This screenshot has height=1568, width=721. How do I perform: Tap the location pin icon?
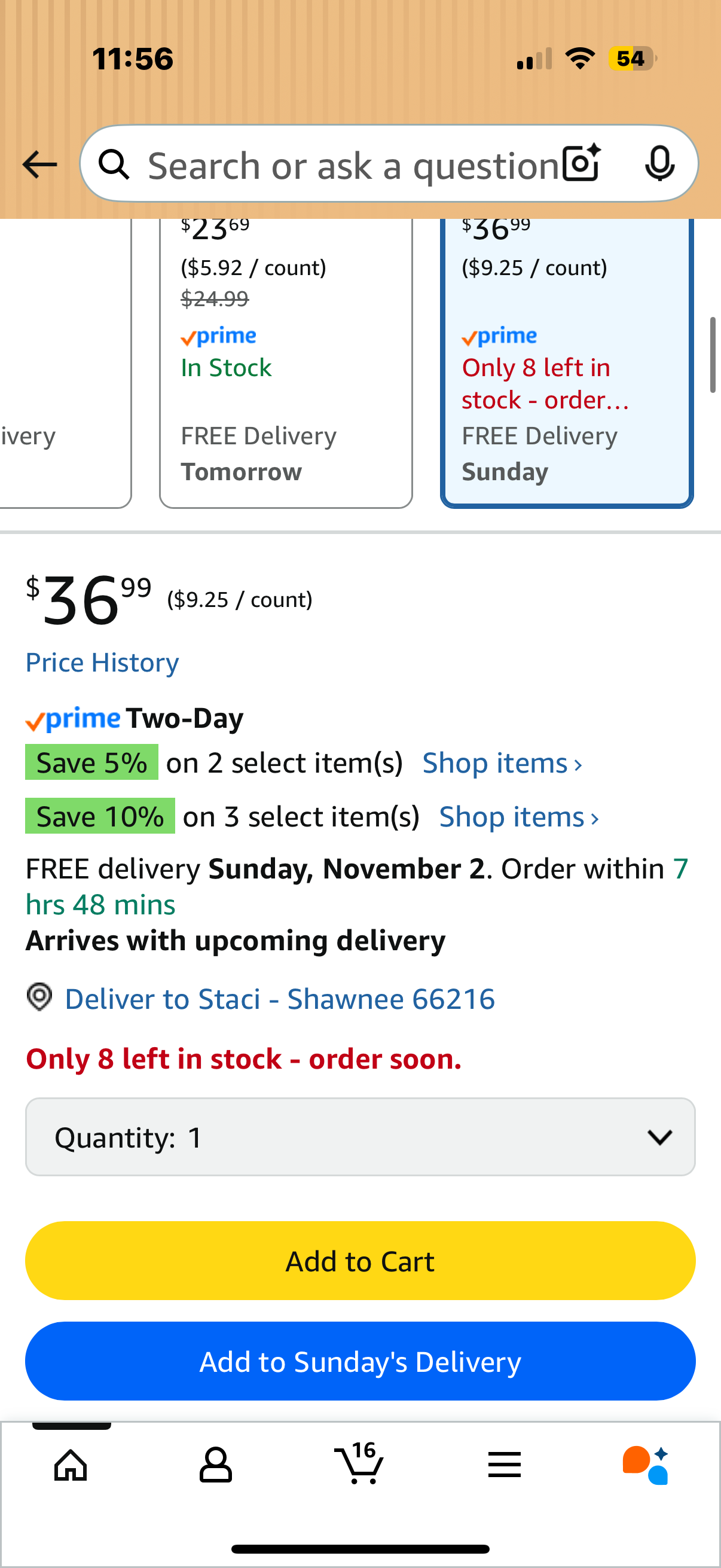tap(39, 997)
